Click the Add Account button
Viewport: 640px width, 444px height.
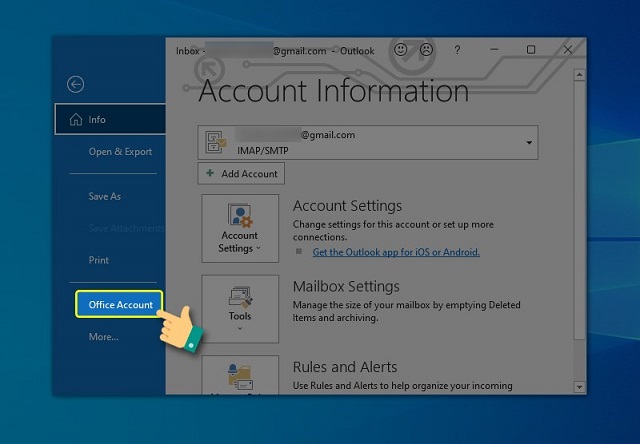[x=241, y=173]
